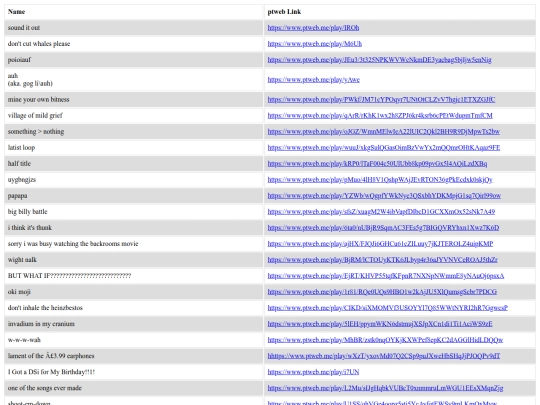Open the ptweb link for 'poioiauf'
540x405 pixels.
[379, 60]
